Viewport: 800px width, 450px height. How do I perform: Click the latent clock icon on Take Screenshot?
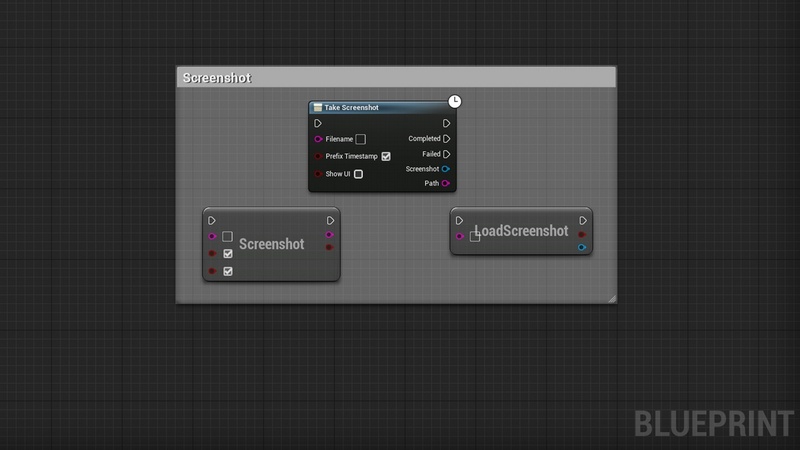455,101
